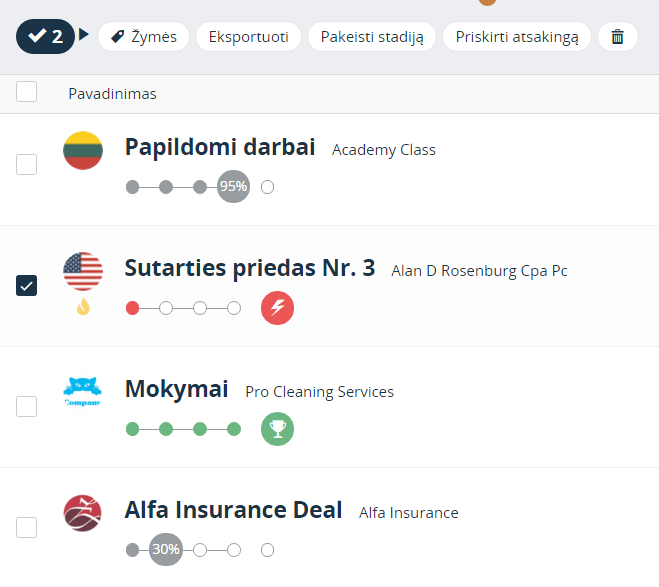Viewport: 659px width, 587px height.
Task: Tick the select-all checkbox beside Pavadinimas
Action: [x=26, y=92]
